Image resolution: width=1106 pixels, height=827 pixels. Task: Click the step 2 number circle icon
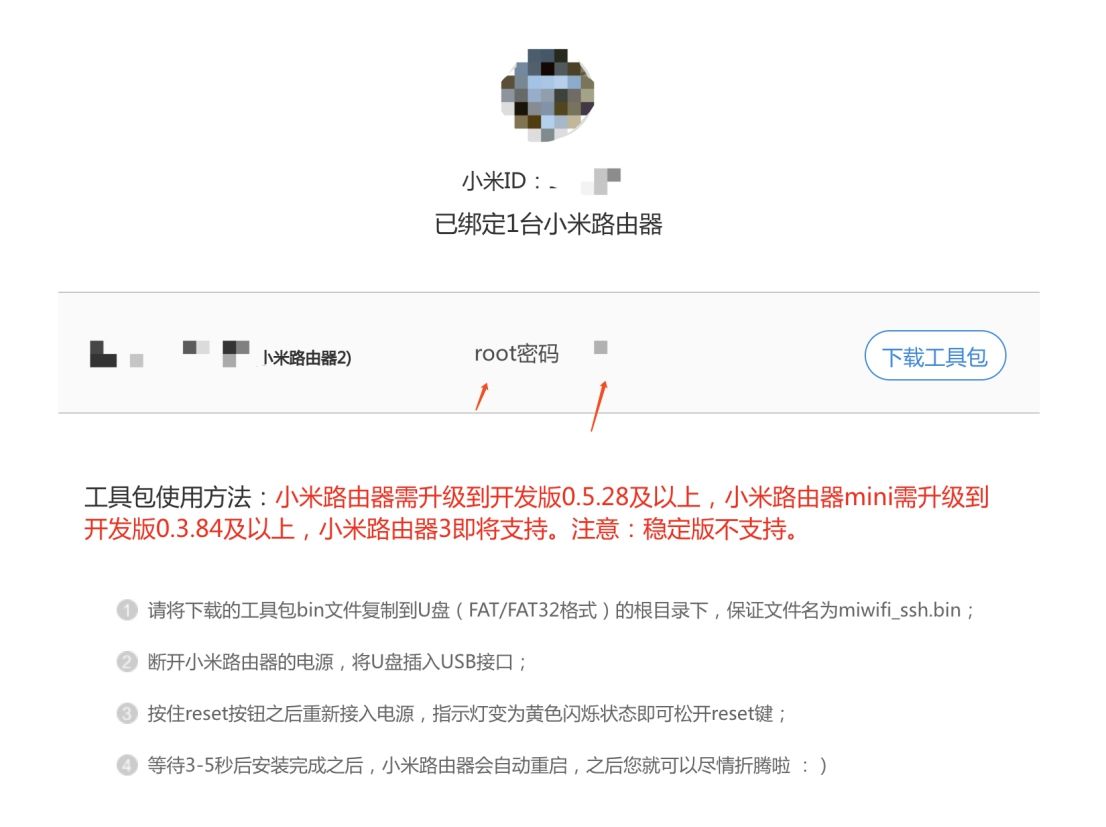[127, 662]
